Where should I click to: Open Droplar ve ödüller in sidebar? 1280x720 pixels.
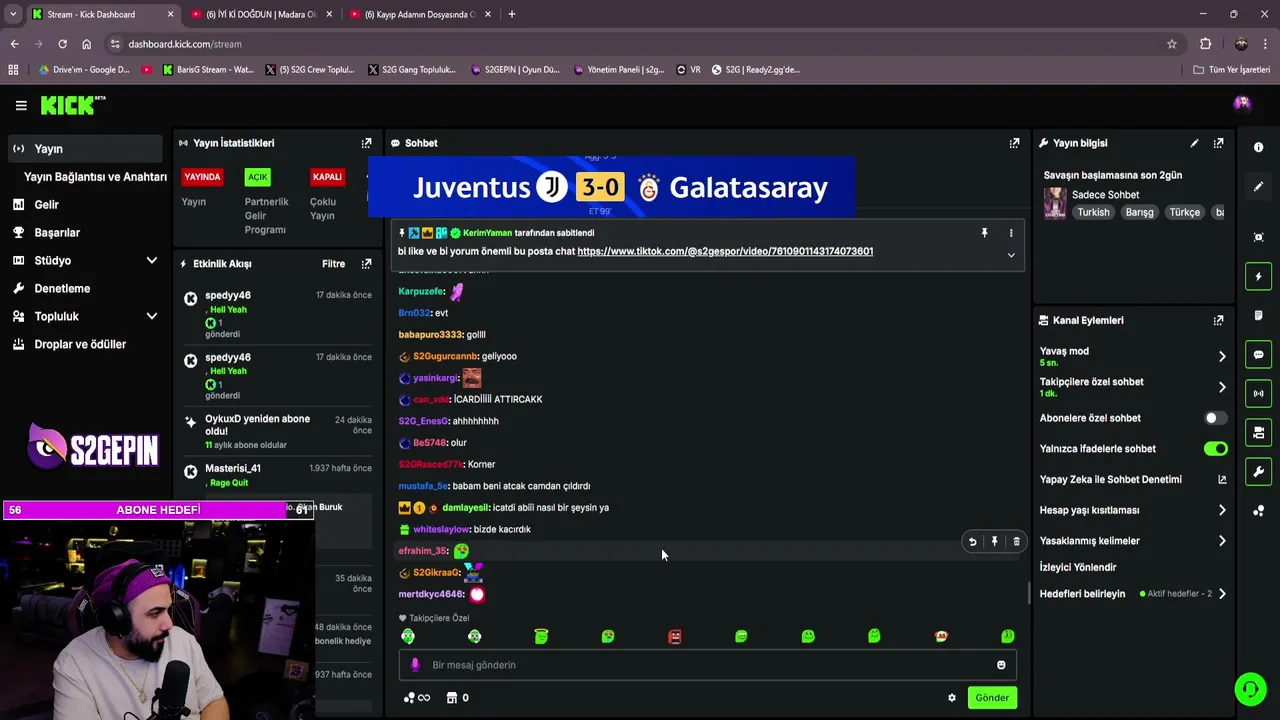click(x=80, y=345)
